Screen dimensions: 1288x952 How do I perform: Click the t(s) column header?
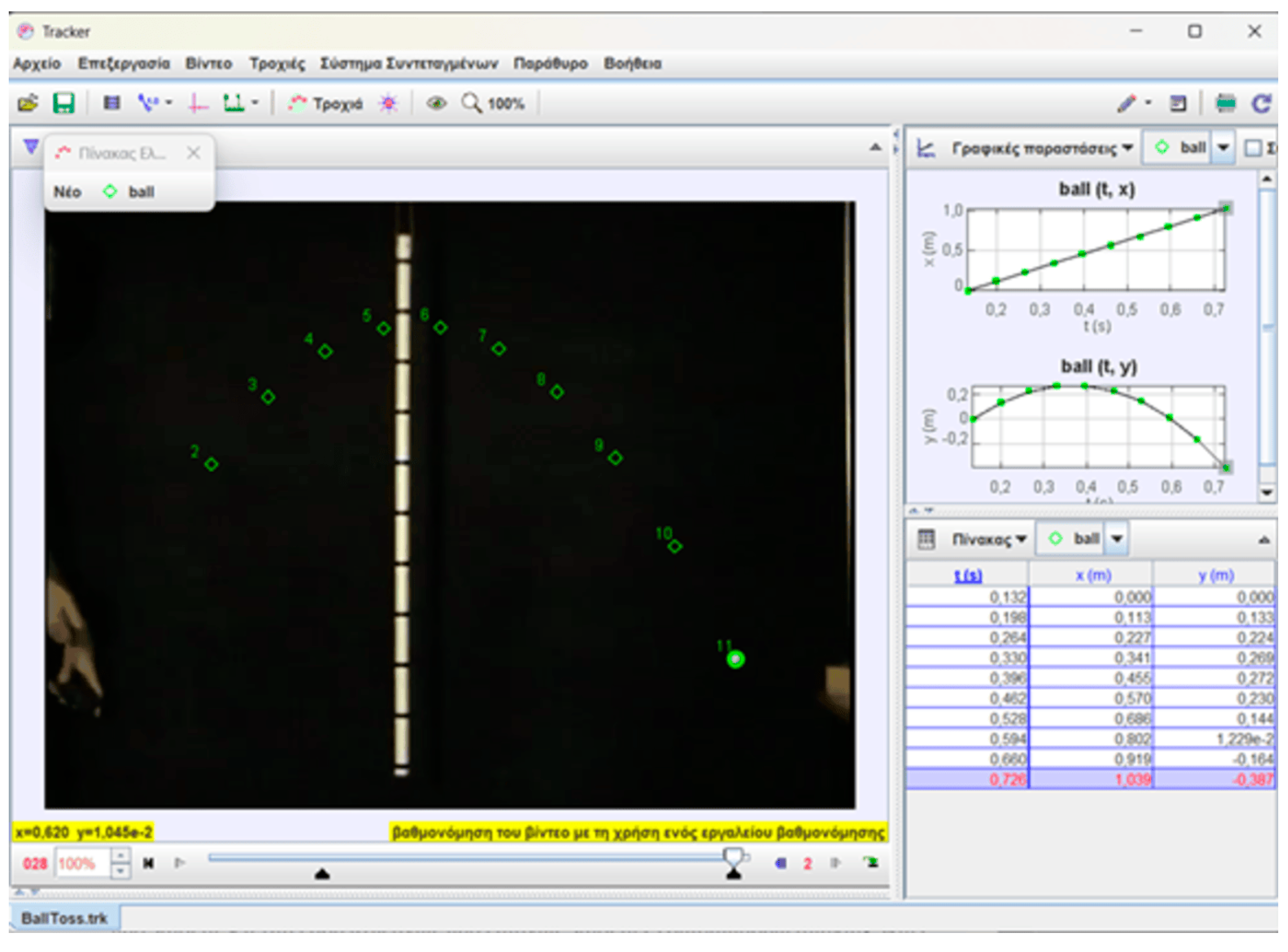(969, 576)
